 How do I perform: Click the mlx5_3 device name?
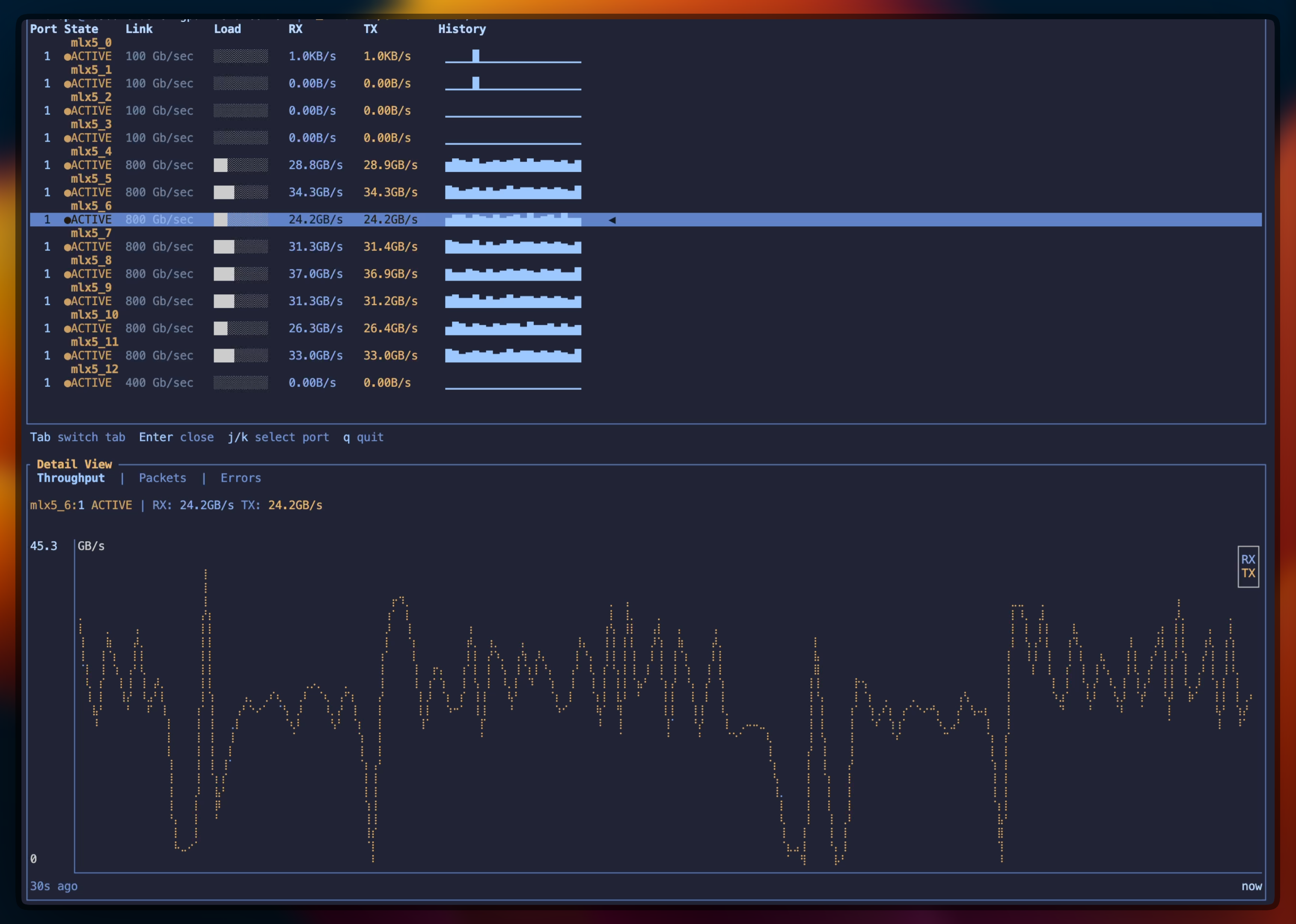pos(91,124)
